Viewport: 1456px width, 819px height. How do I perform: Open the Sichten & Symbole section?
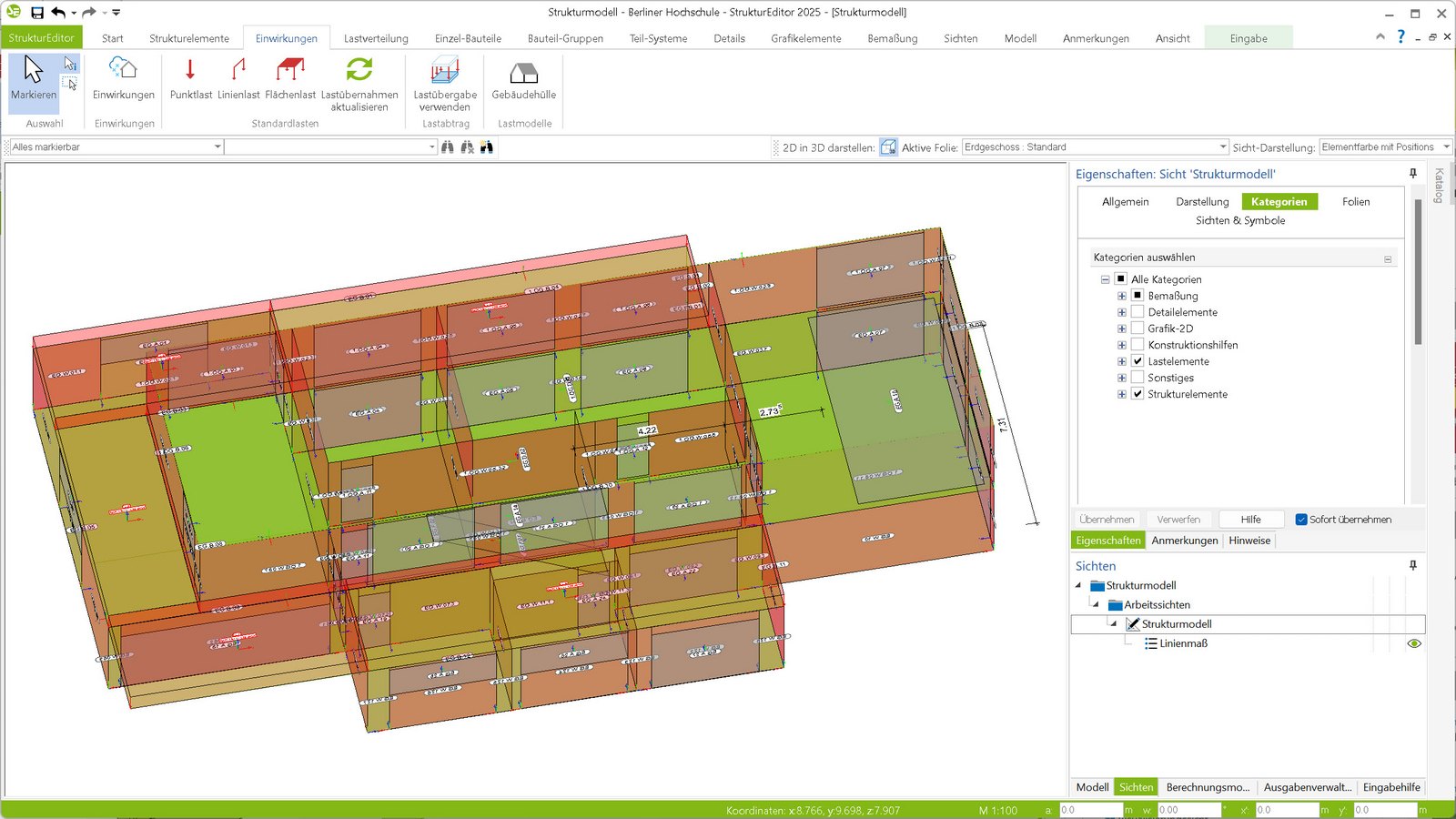coord(1240,220)
